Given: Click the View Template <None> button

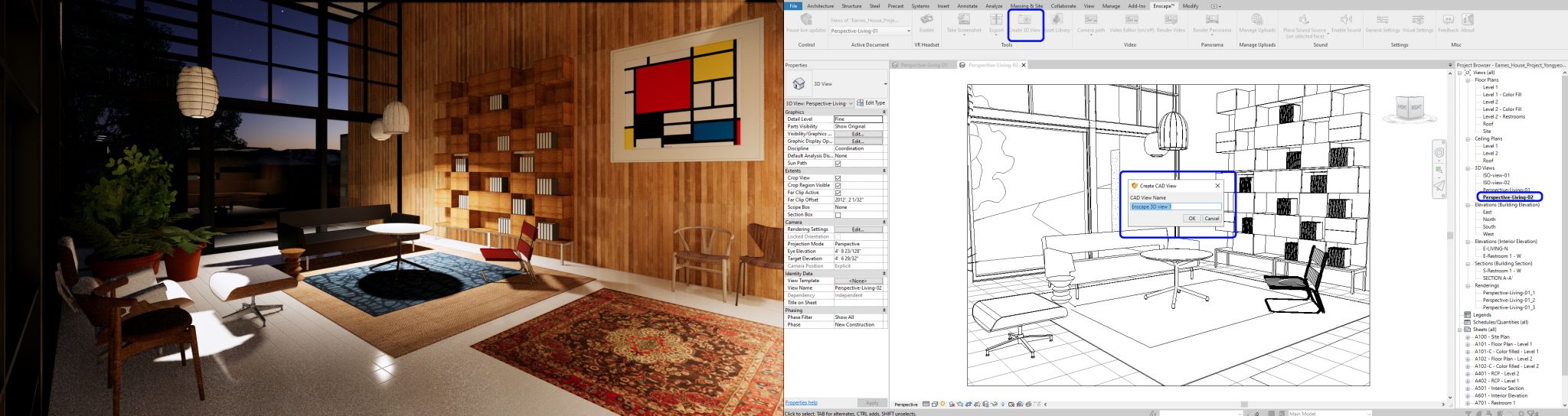Looking at the screenshot, I should (x=857, y=281).
